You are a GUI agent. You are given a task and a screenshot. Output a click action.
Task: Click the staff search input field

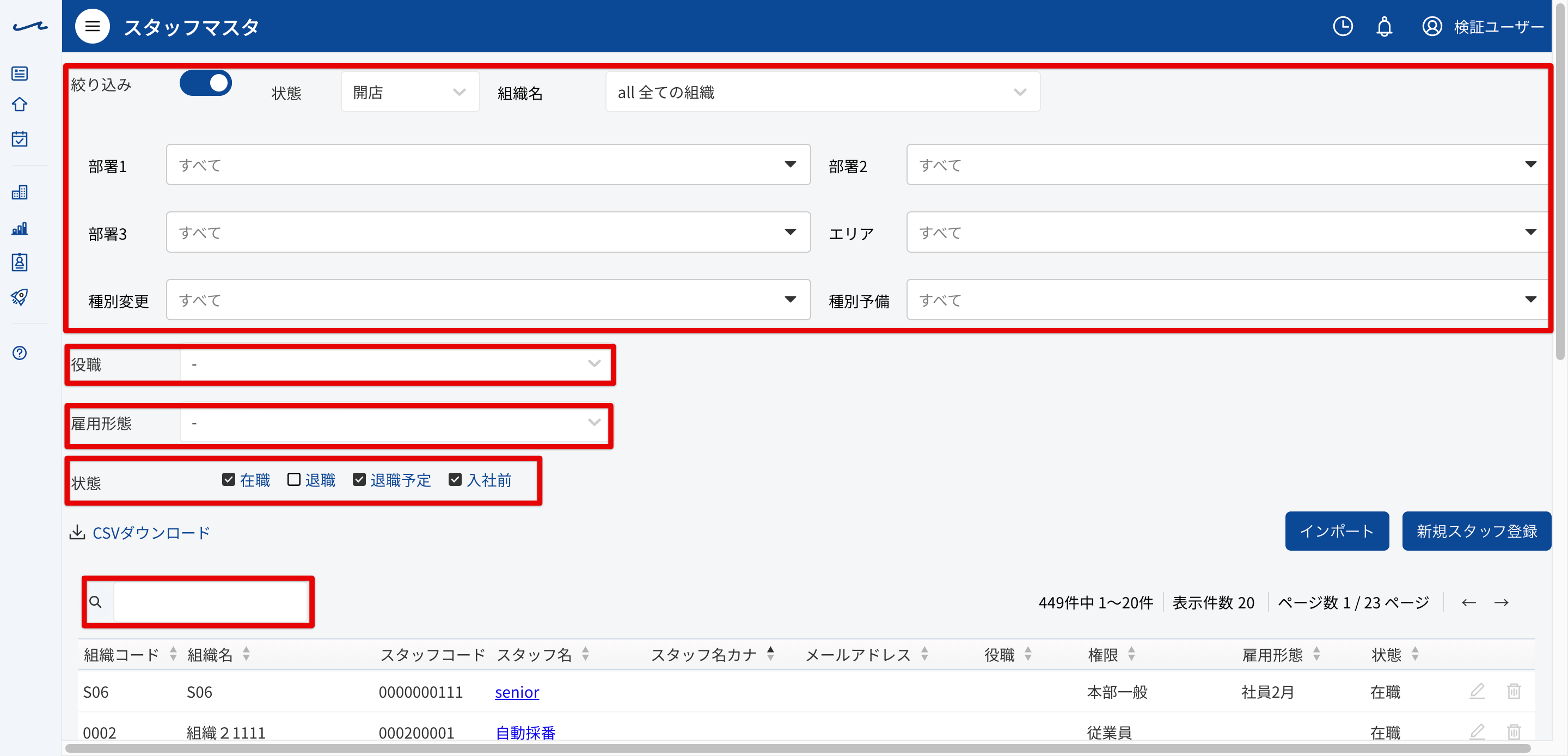click(x=211, y=602)
